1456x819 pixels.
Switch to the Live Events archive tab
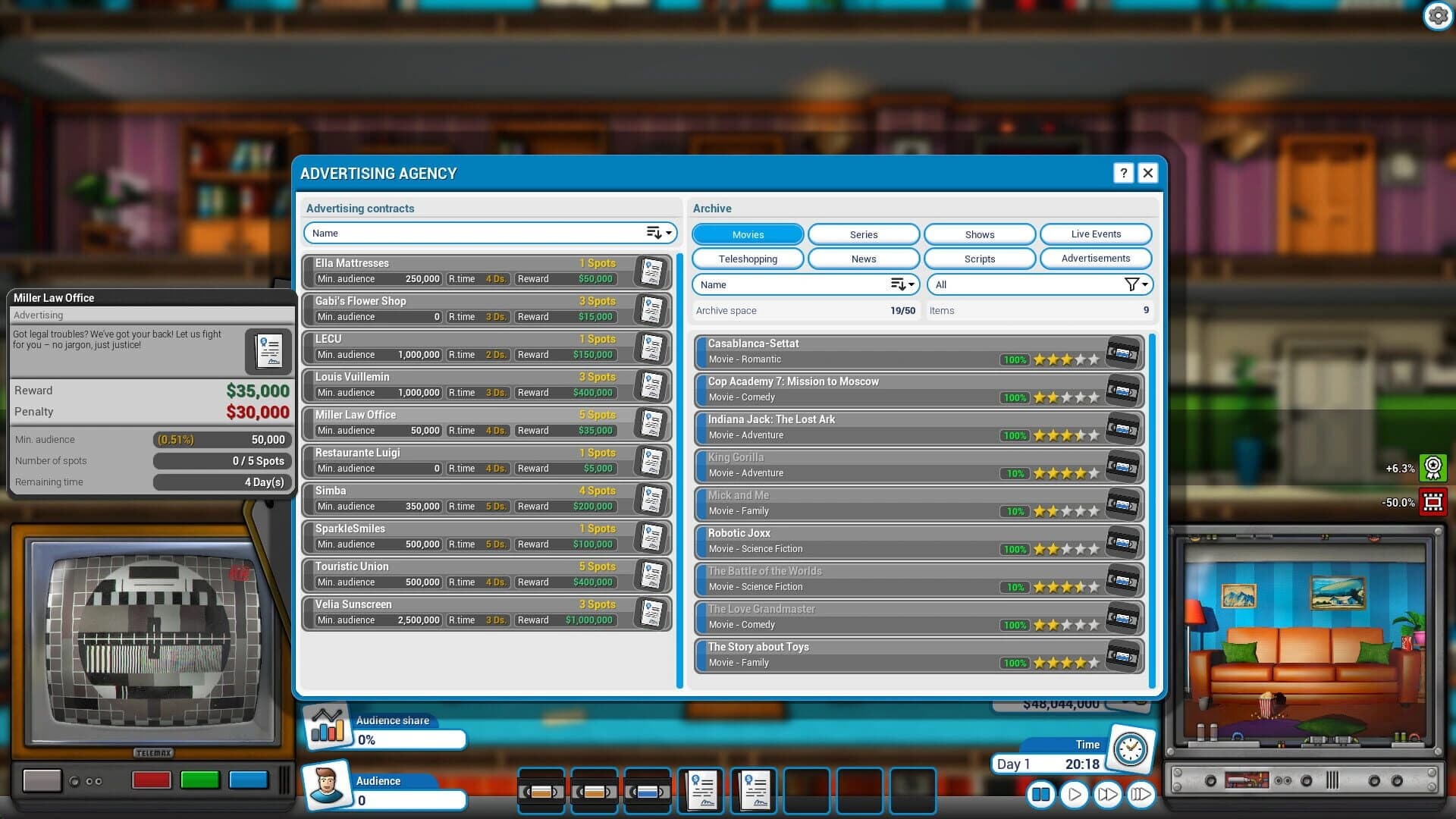pos(1096,234)
